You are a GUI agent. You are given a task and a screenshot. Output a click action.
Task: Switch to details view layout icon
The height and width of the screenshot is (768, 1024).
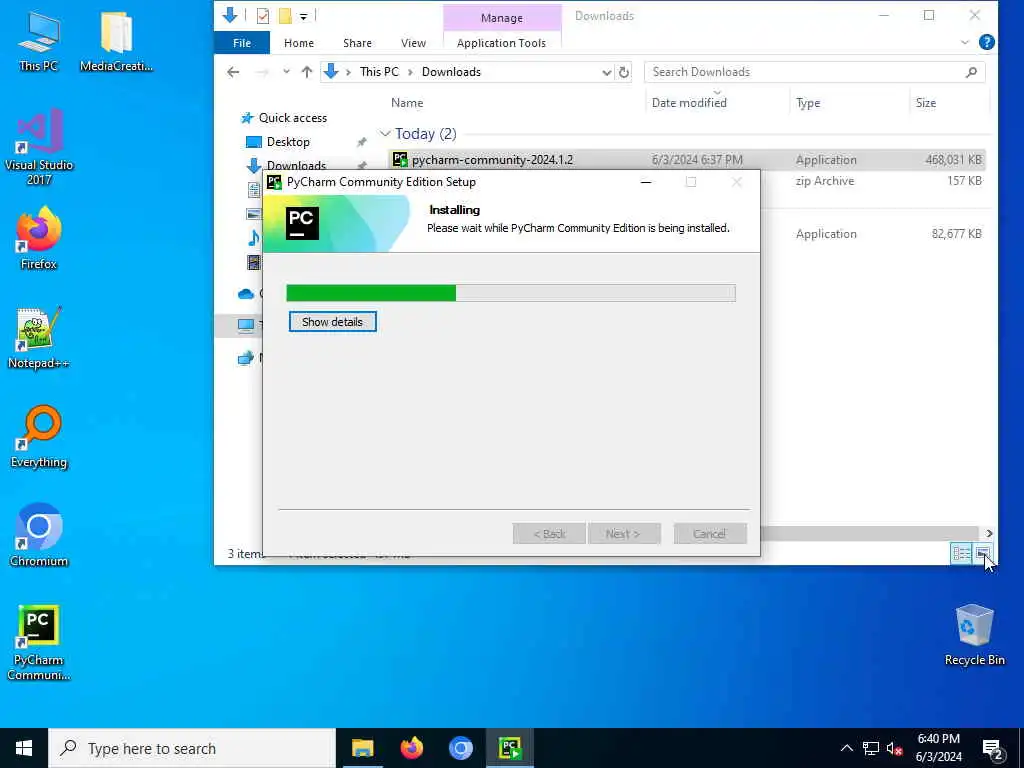tap(961, 554)
